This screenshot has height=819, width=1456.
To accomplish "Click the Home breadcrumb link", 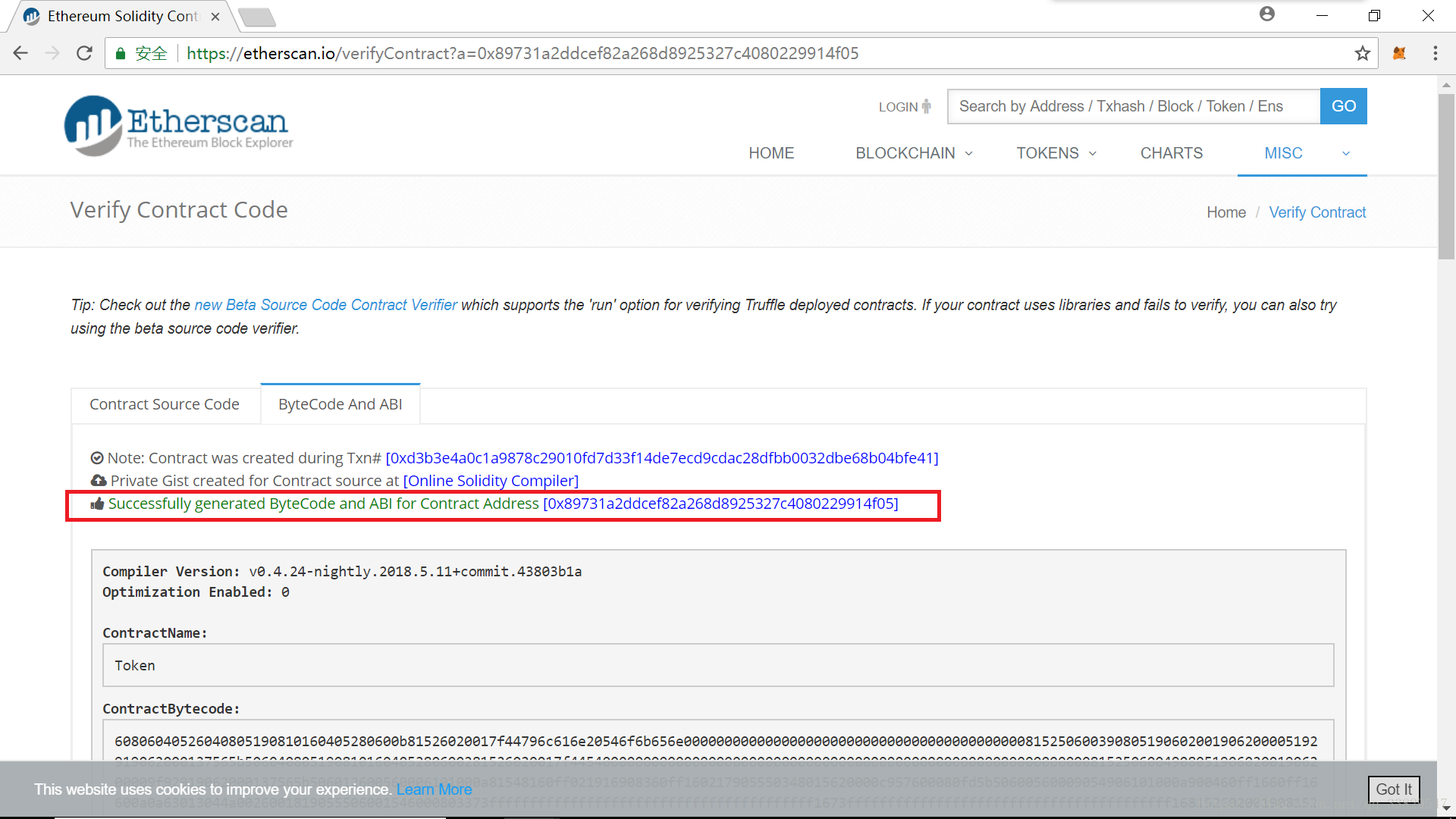I will coord(1226,212).
